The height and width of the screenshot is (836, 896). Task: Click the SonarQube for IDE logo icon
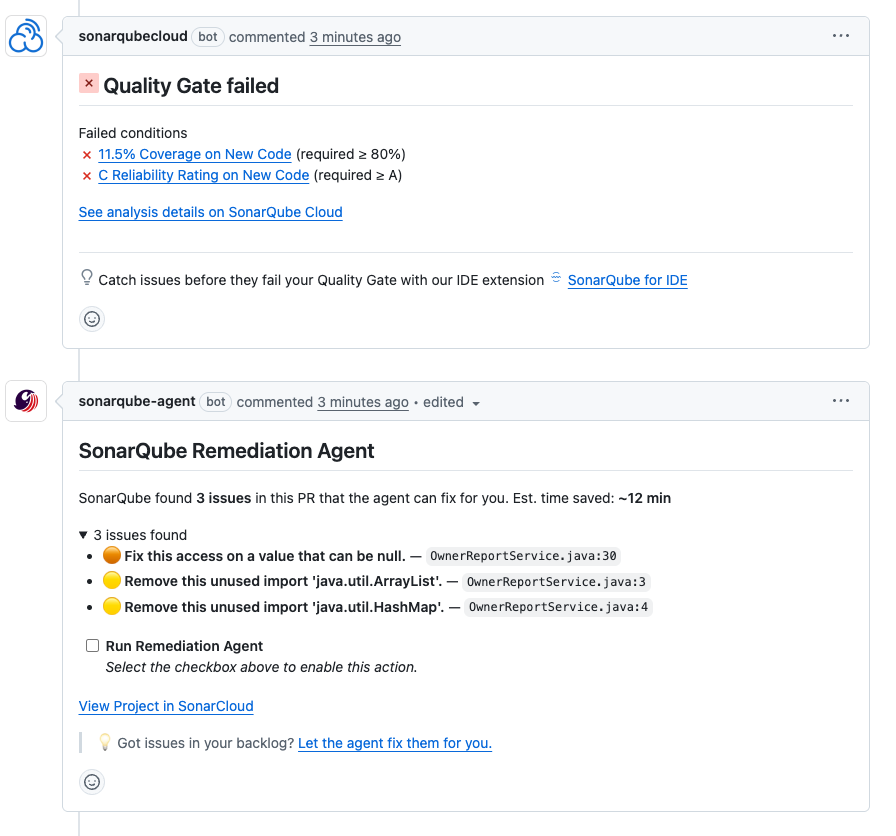pyautogui.click(x=556, y=279)
